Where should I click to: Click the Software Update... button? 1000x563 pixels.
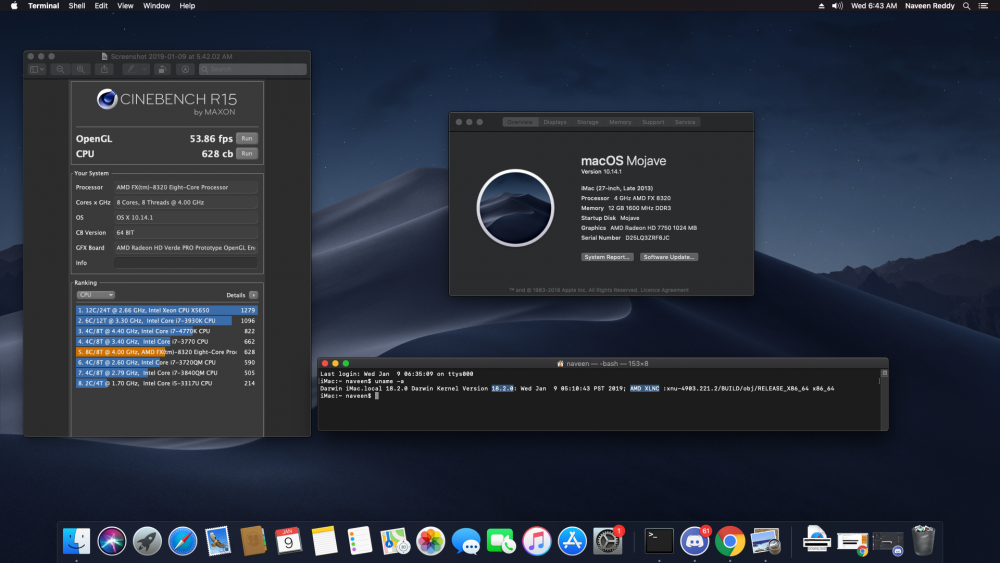click(x=668, y=257)
